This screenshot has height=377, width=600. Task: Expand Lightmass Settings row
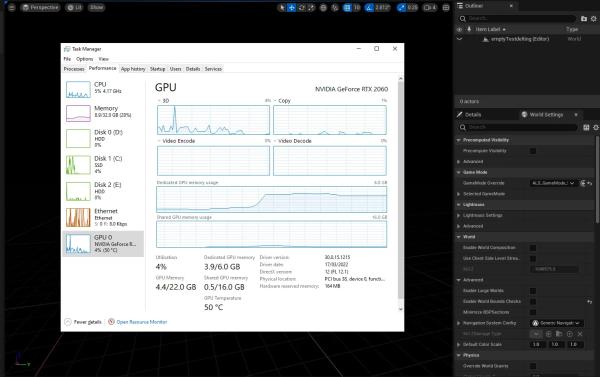click(x=458, y=215)
